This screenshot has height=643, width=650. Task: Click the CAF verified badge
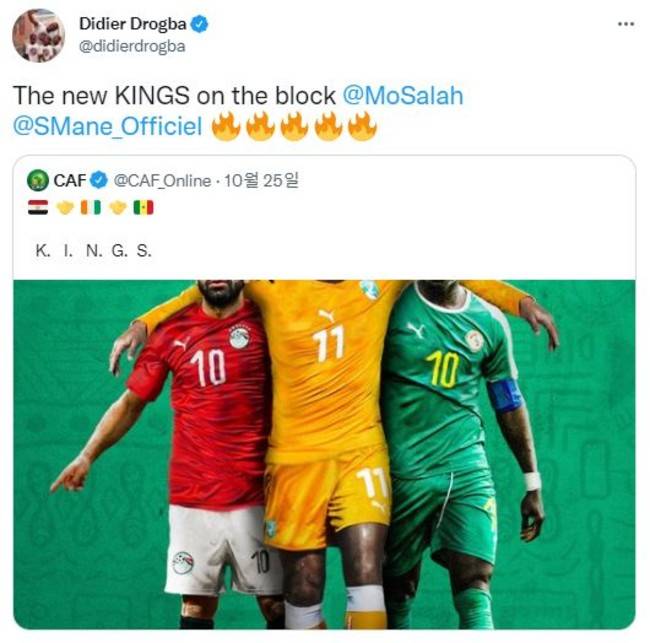99,180
